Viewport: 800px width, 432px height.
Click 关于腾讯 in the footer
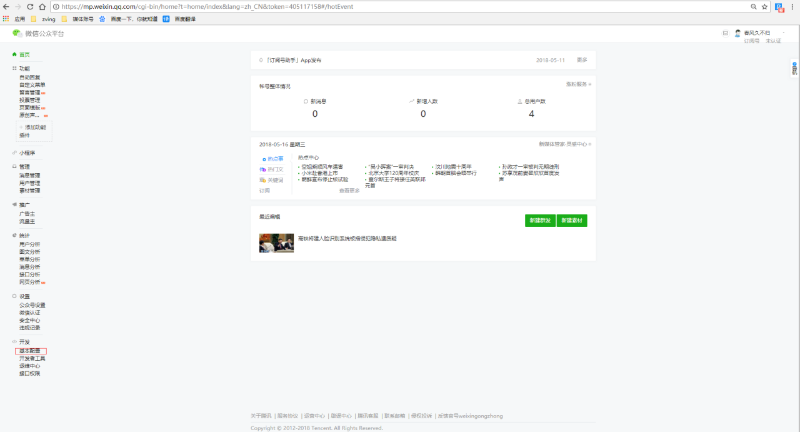[x=261, y=416]
